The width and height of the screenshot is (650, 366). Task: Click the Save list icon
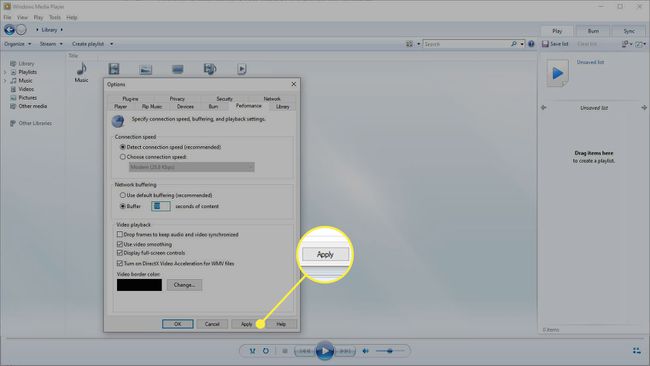pos(545,44)
